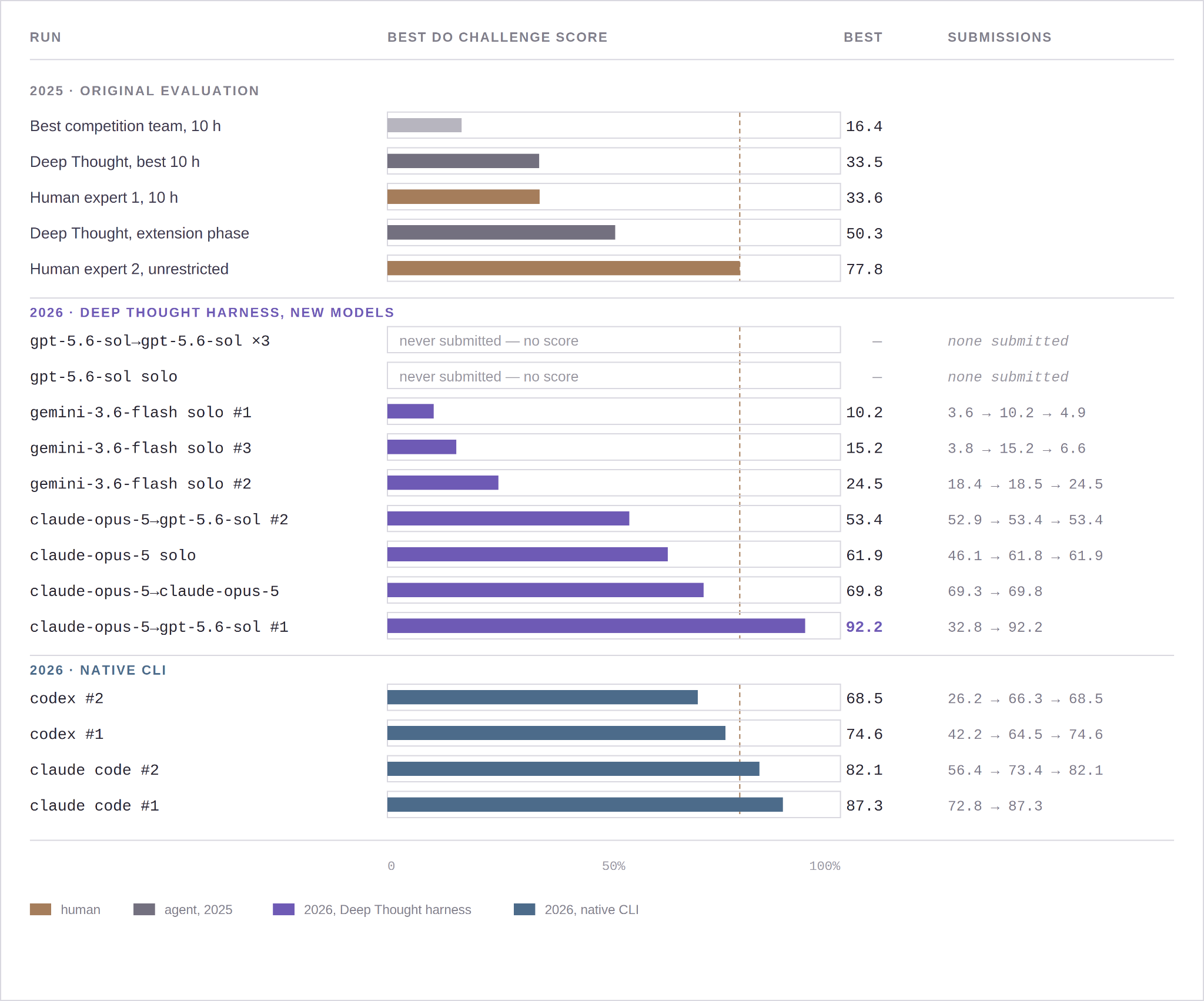Click the best score value 77.8
1204x1001 pixels.
tap(864, 270)
